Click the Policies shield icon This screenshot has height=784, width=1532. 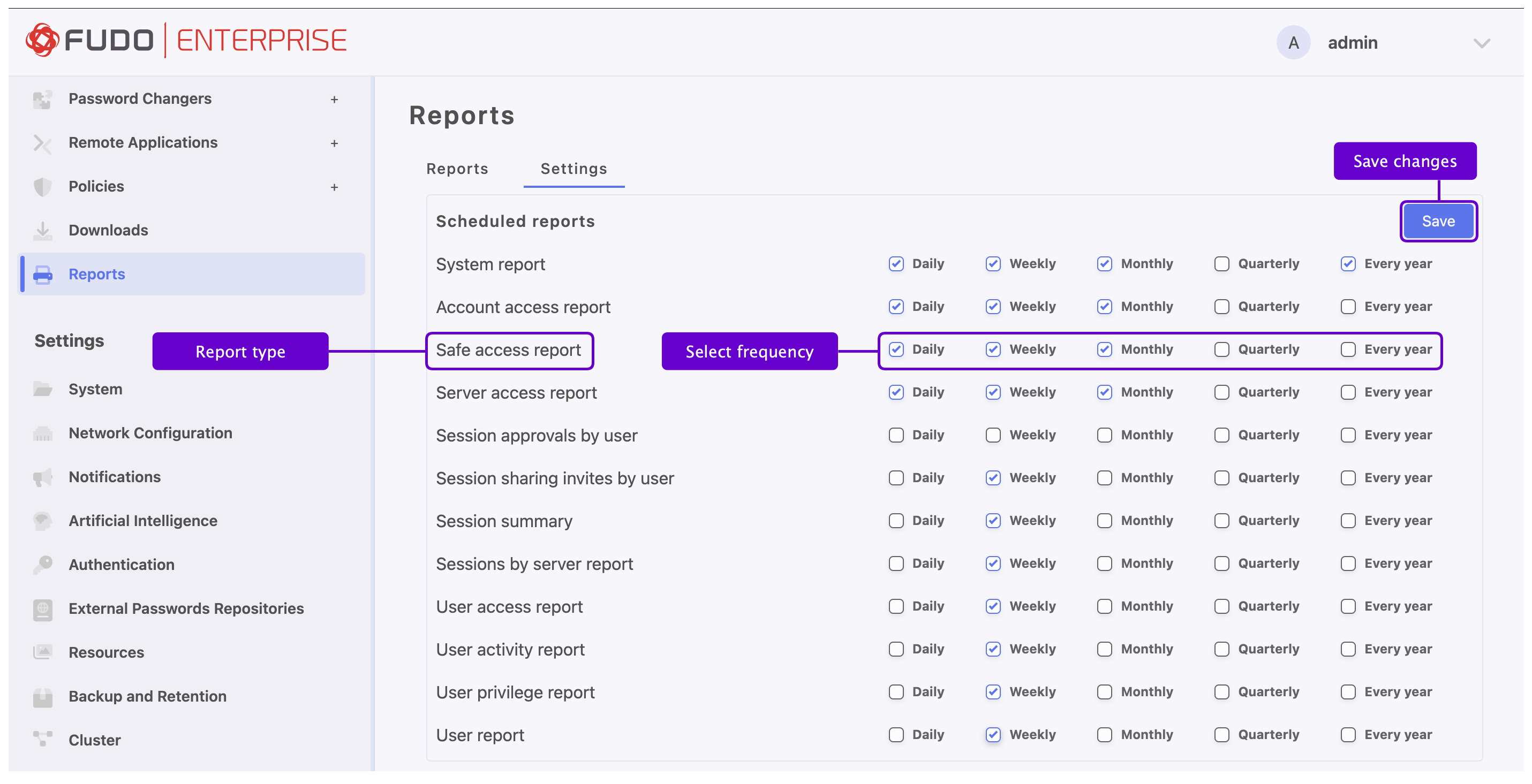pos(42,187)
